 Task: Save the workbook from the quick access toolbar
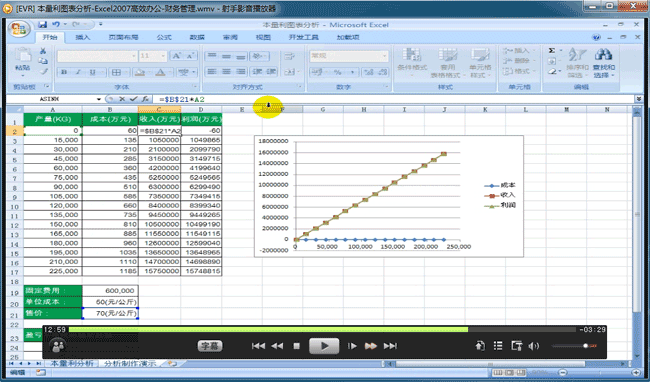tap(42, 24)
